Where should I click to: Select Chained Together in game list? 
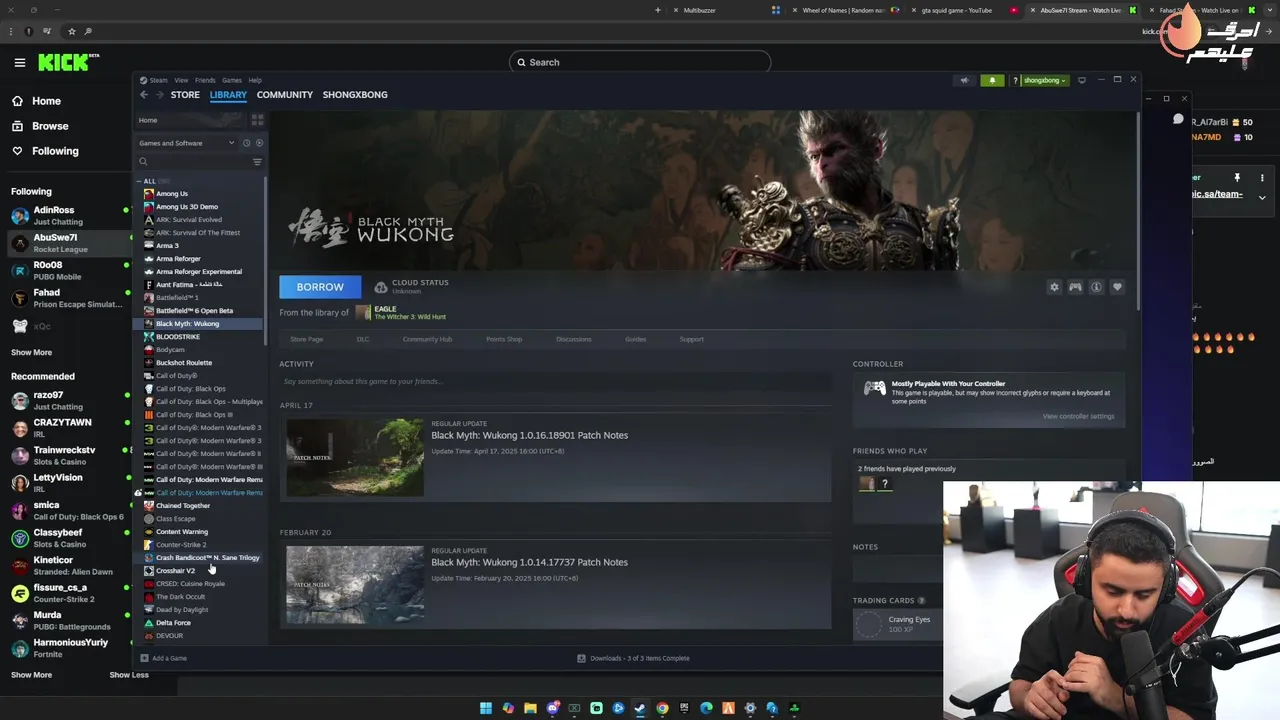183,506
